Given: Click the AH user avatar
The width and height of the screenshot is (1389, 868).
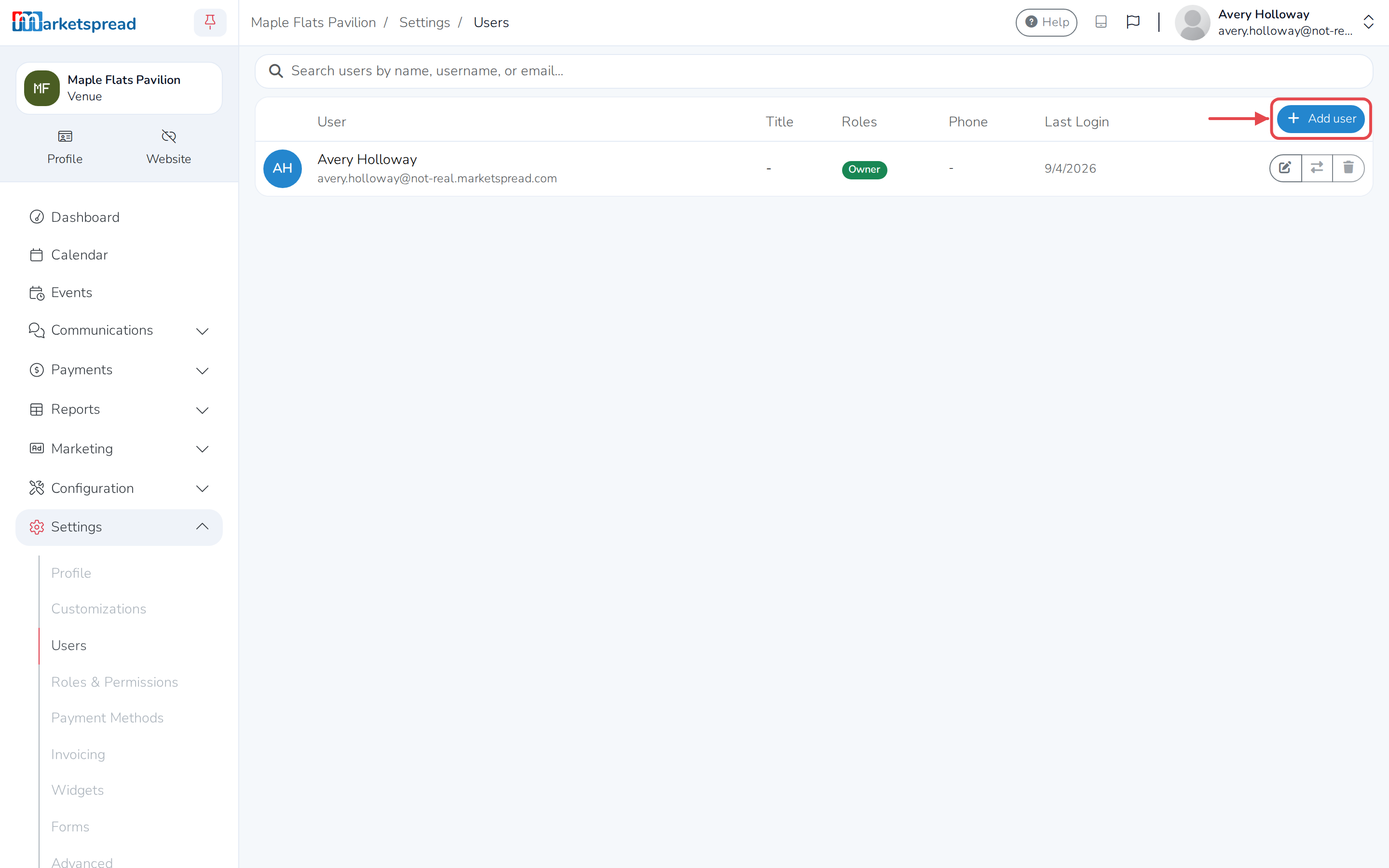Looking at the screenshot, I should click(283, 168).
